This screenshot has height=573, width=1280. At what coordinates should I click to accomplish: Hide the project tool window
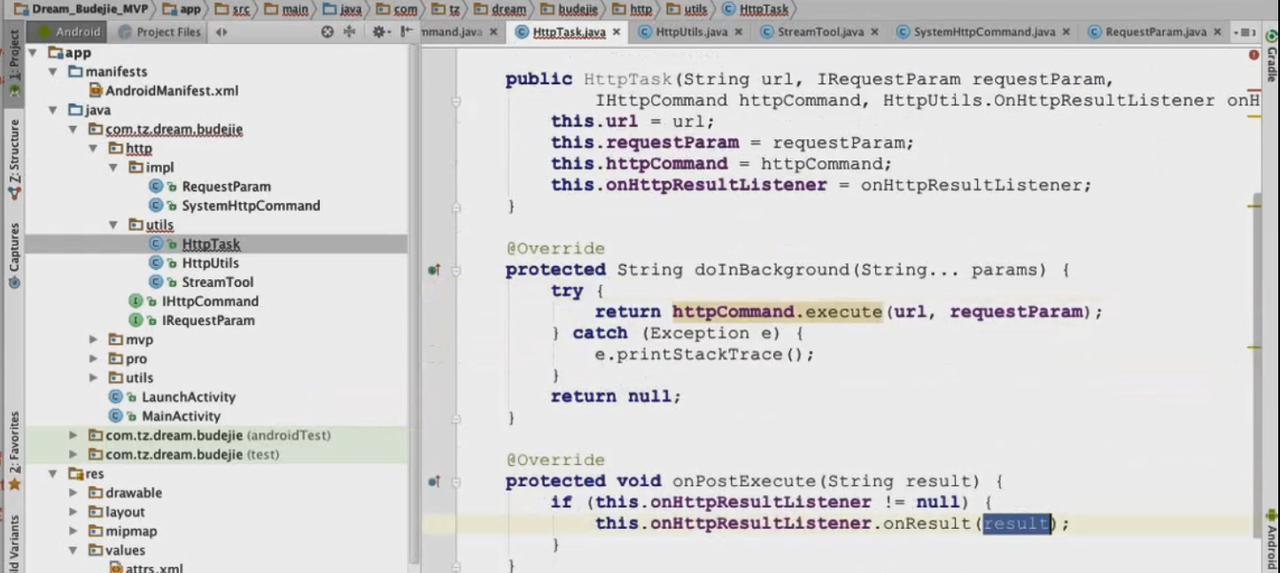(x=405, y=32)
